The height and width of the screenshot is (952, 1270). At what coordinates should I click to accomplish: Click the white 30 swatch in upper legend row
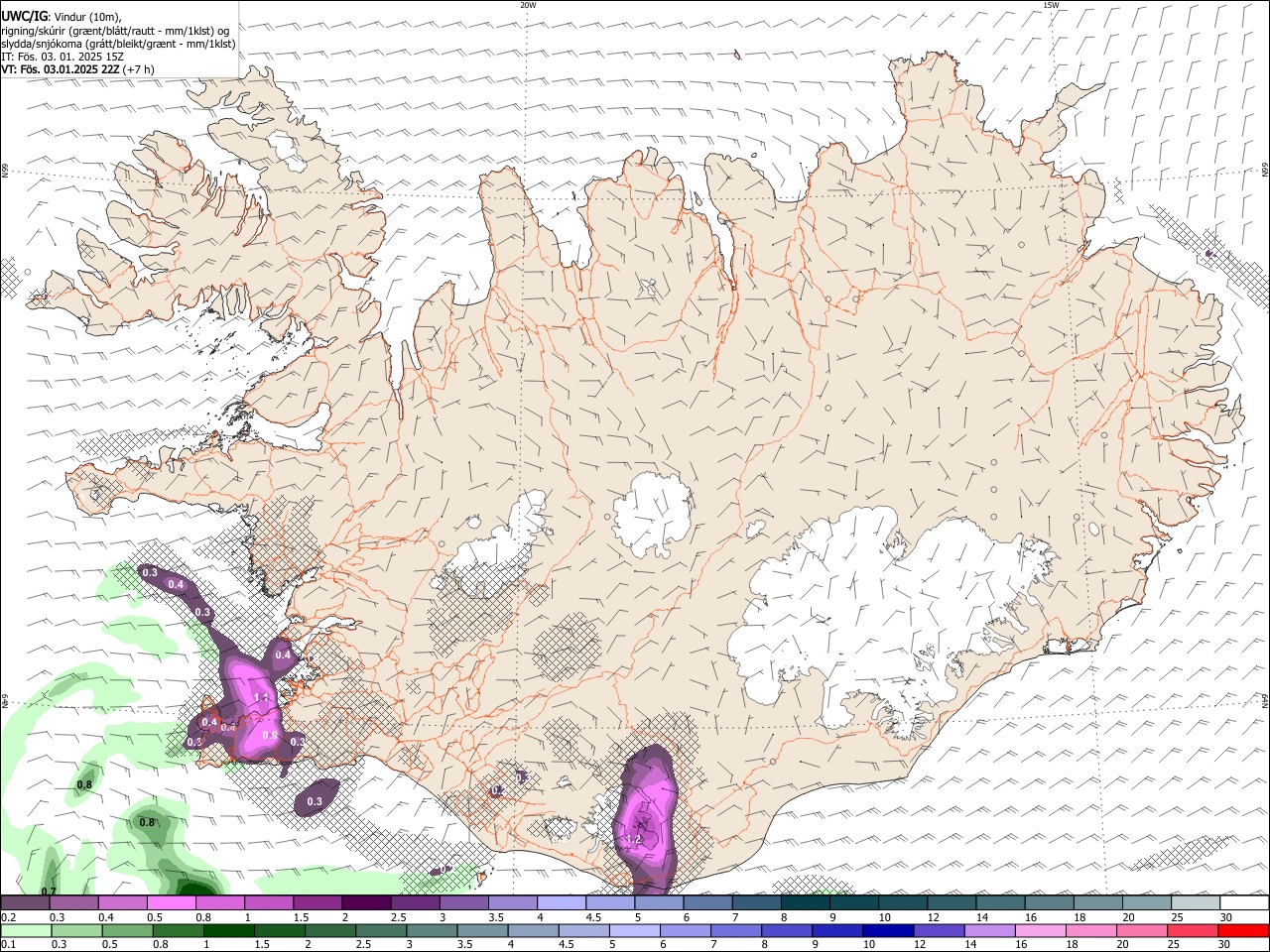[x=1244, y=902]
